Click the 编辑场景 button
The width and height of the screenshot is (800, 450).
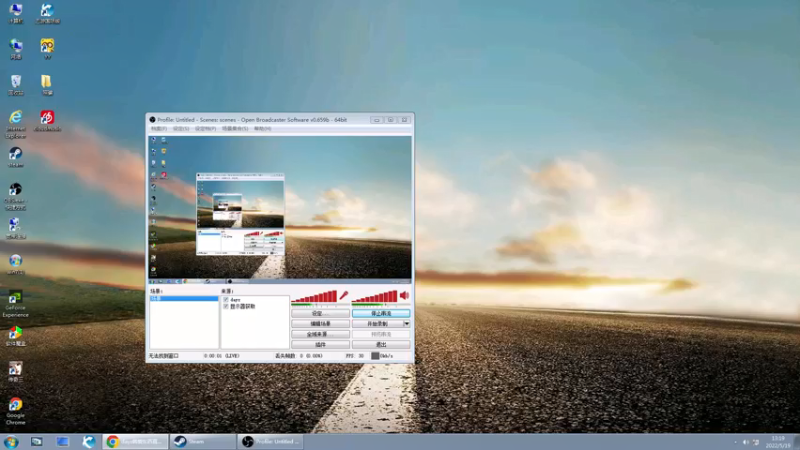tap(320, 323)
